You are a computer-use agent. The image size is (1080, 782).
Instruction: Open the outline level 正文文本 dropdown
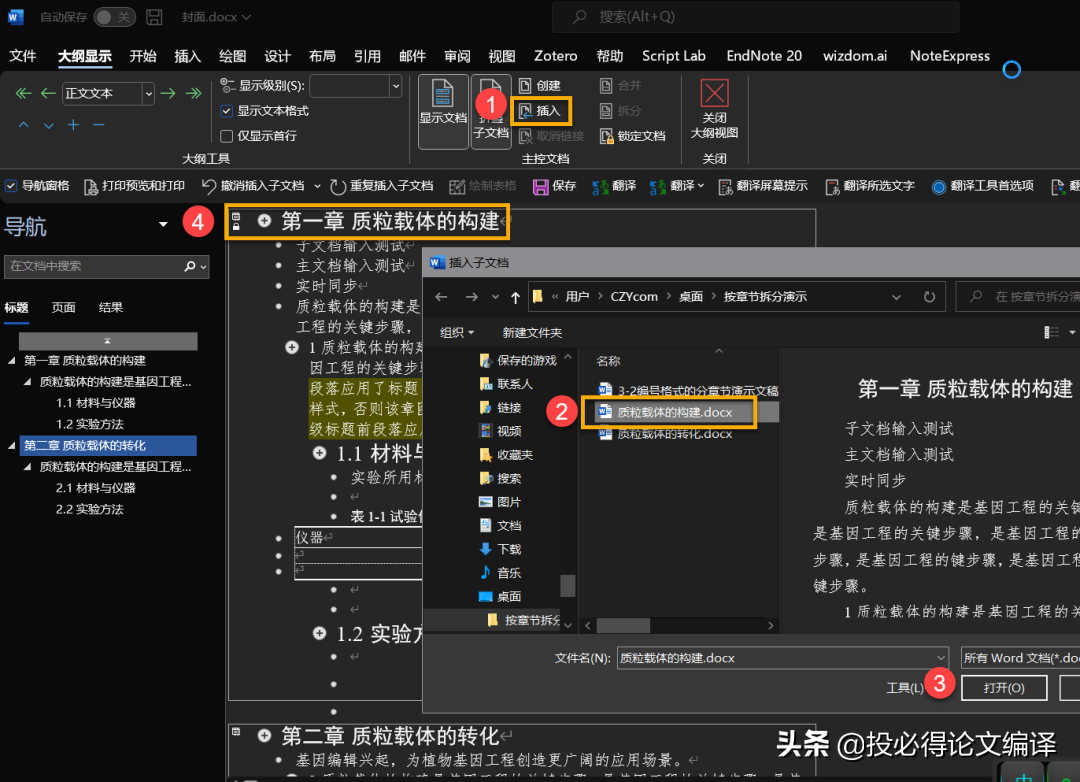pyautogui.click(x=149, y=93)
